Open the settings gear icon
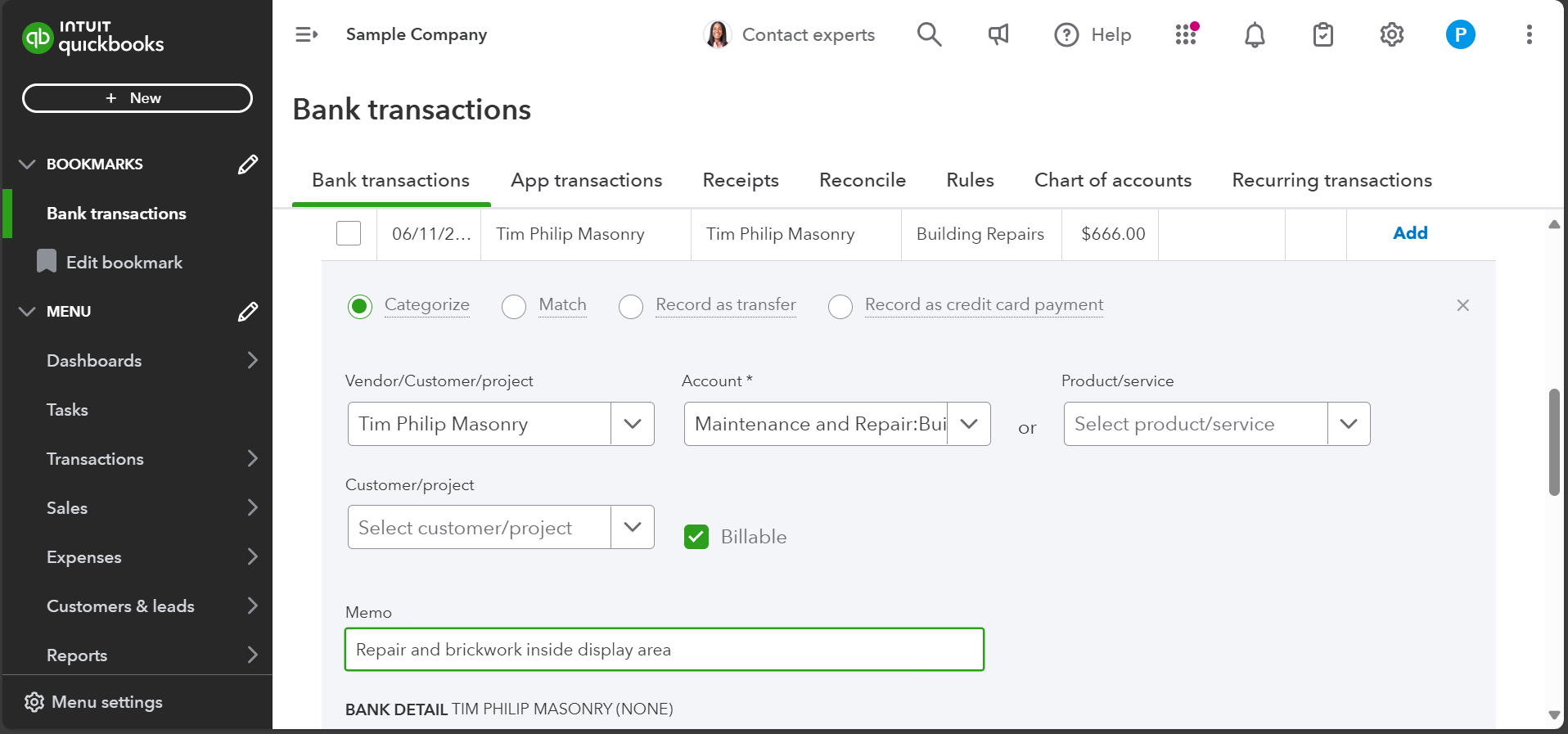The width and height of the screenshot is (1568, 734). click(x=1391, y=34)
